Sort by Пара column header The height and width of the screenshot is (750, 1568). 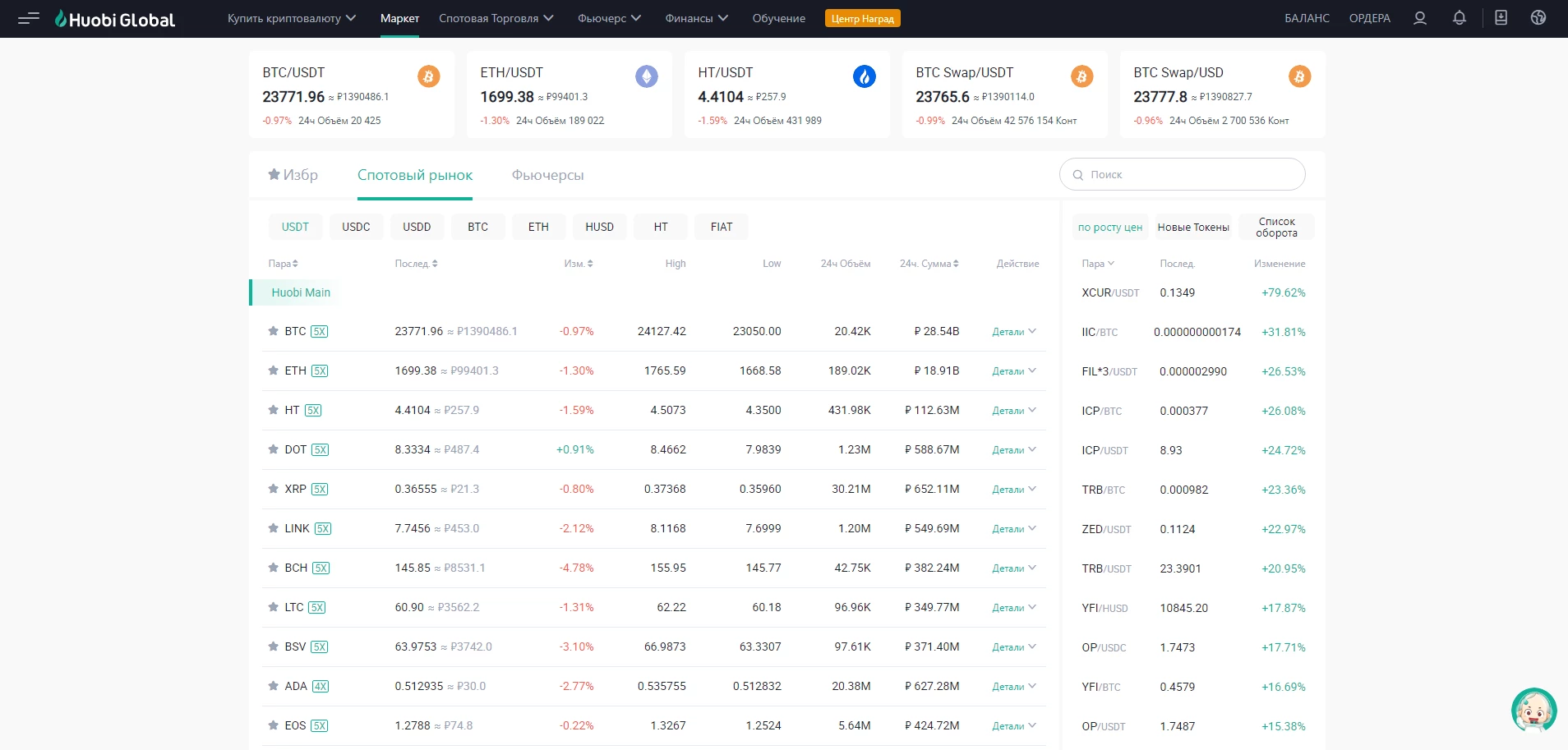tap(283, 264)
